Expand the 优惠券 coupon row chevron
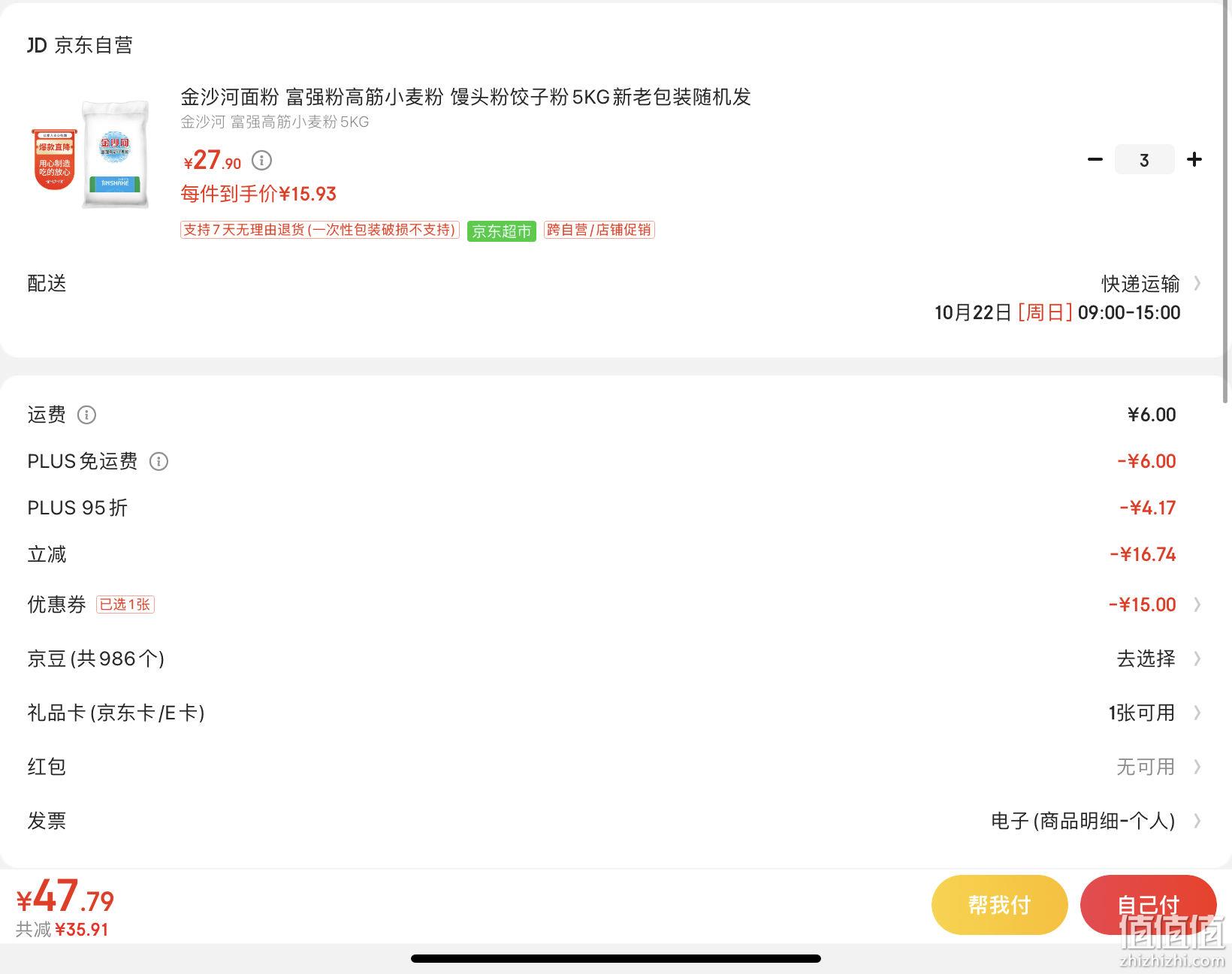This screenshot has height=974, width=1232. [x=1197, y=605]
